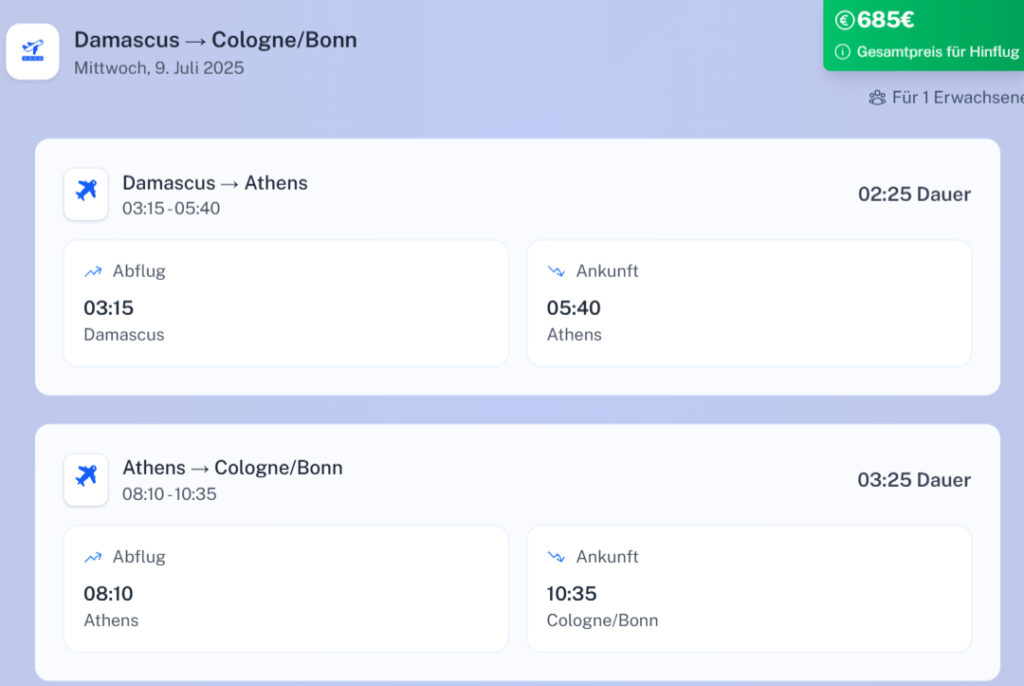The height and width of the screenshot is (686, 1024).
Task: Click the Athens to Cologne/Bonn plane icon
Action: click(x=86, y=479)
